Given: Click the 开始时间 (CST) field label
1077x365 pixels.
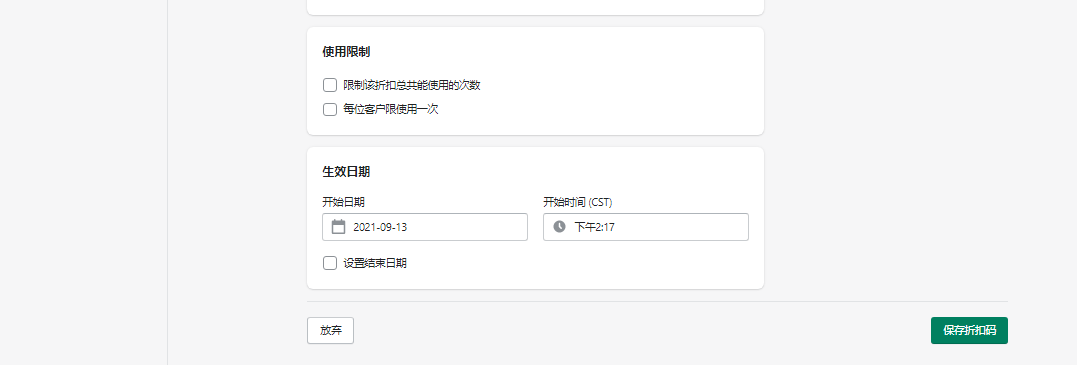Looking at the screenshot, I should pyautogui.click(x=578, y=202).
